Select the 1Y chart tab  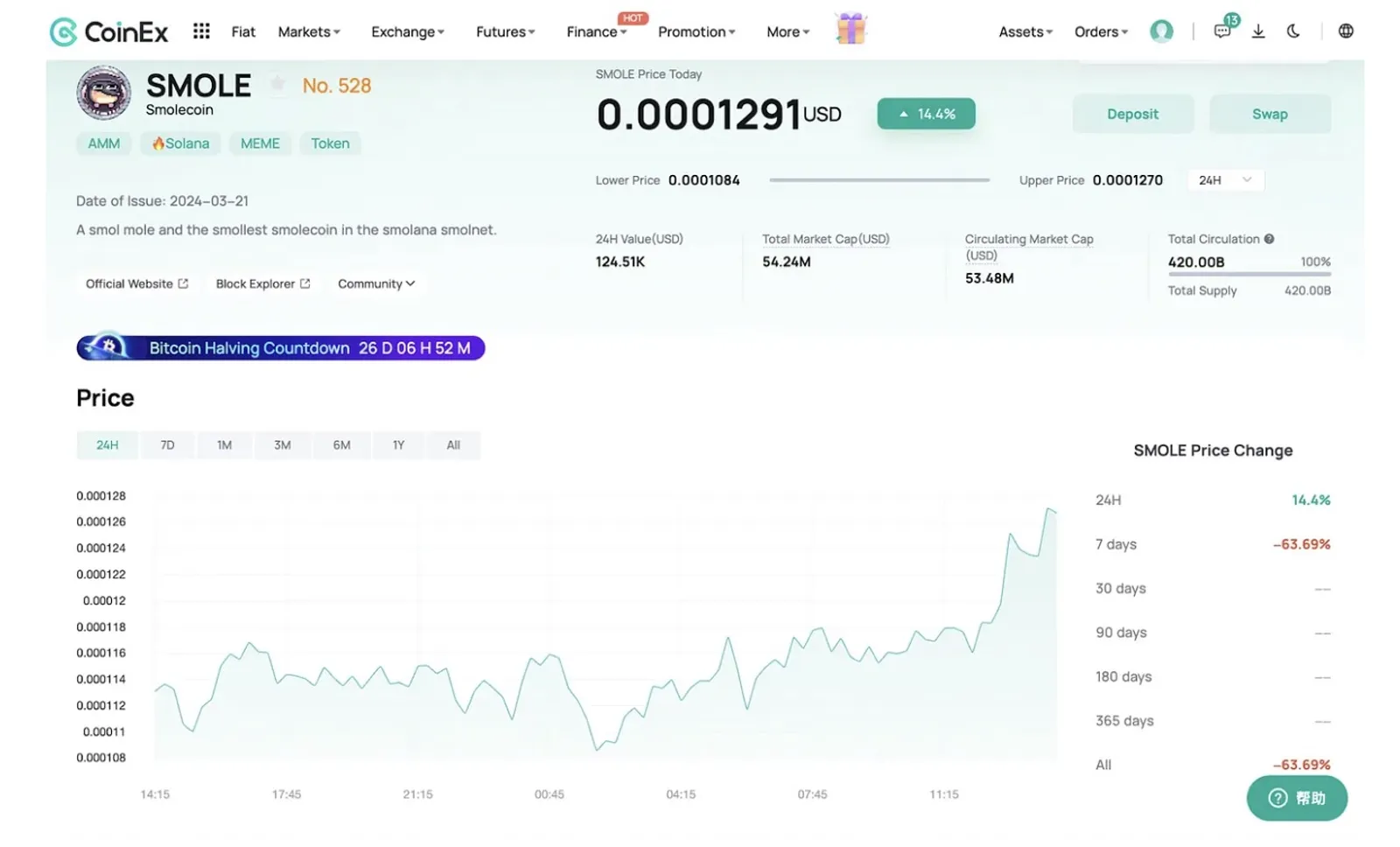click(398, 444)
